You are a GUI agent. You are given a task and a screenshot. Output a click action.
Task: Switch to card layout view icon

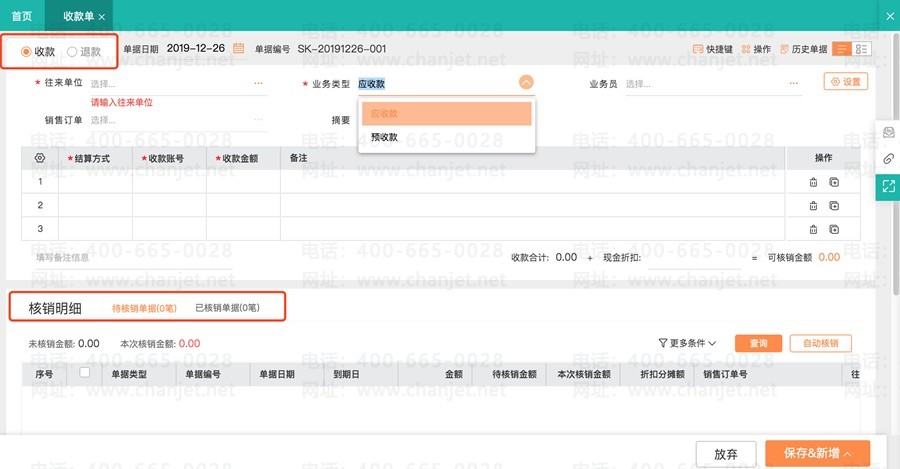click(x=861, y=49)
